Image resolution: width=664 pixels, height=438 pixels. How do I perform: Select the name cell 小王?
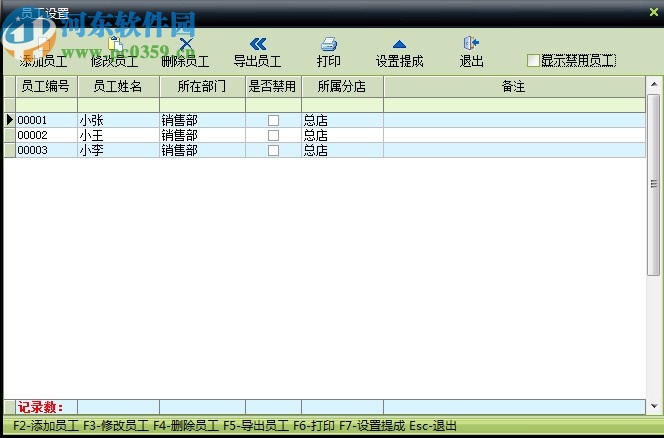[x=118, y=136]
